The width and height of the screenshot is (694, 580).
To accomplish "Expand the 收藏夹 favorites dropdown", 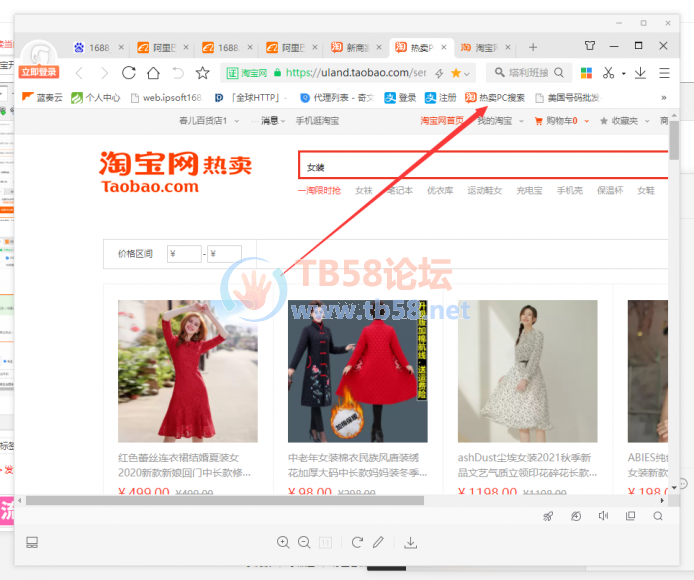I will pyautogui.click(x=647, y=121).
